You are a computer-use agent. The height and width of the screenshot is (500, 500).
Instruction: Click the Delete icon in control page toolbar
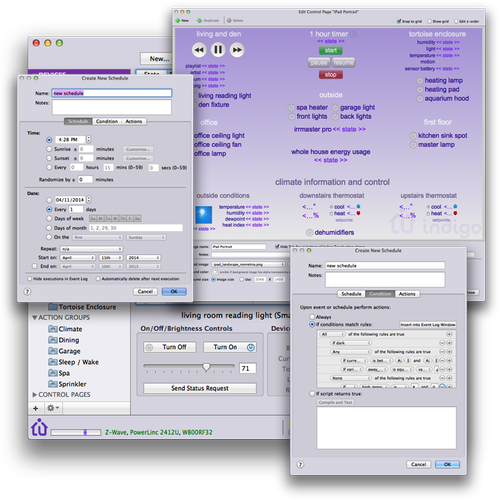229,21
